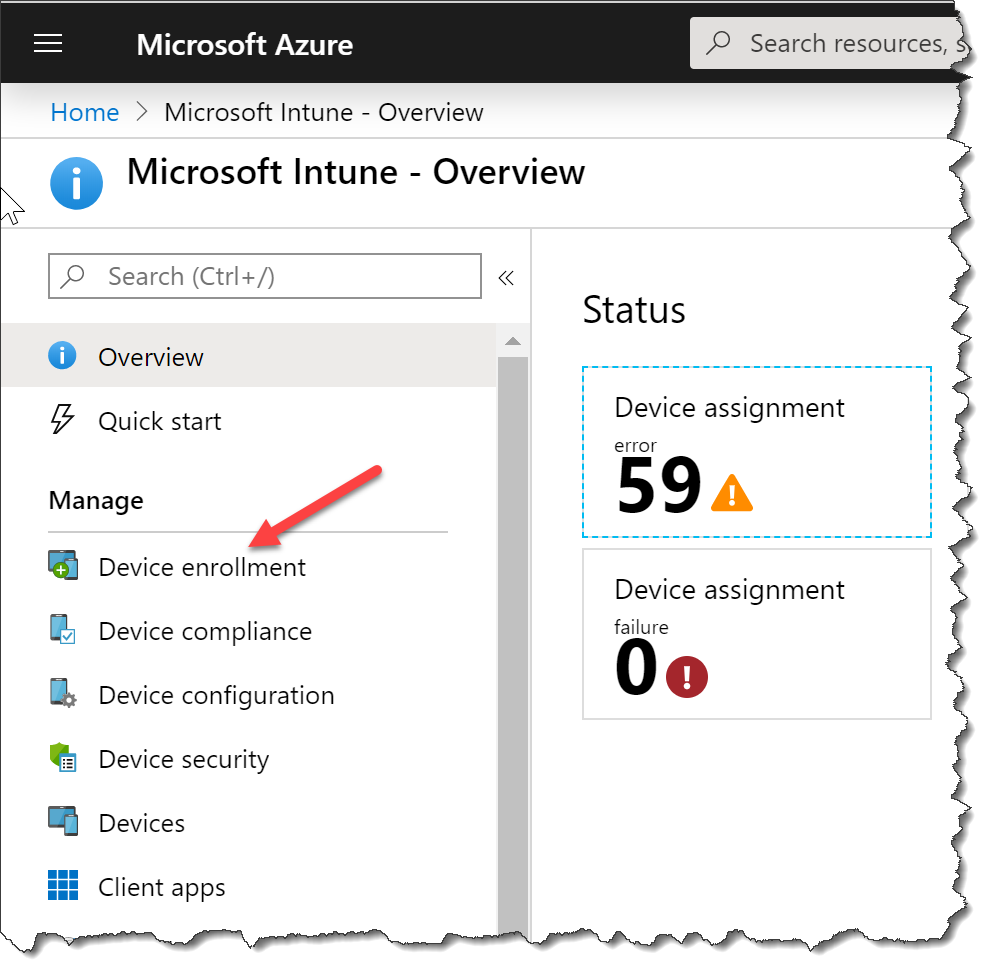Click the Device compliance icon
This screenshot has height=973, width=995.
click(63, 630)
